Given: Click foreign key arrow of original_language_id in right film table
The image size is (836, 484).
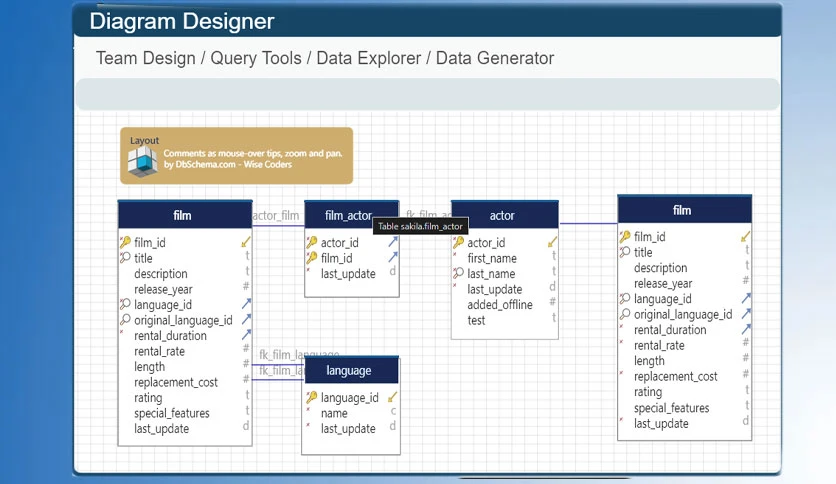Looking at the screenshot, I should (746, 313).
